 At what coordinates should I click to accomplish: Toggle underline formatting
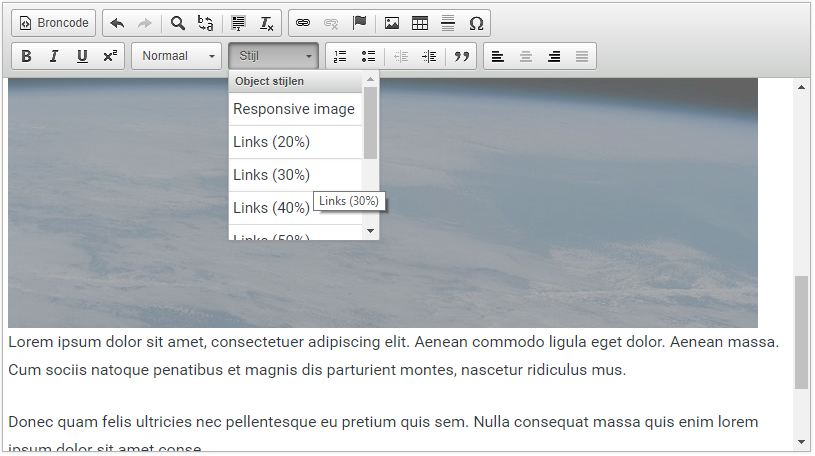click(x=82, y=56)
